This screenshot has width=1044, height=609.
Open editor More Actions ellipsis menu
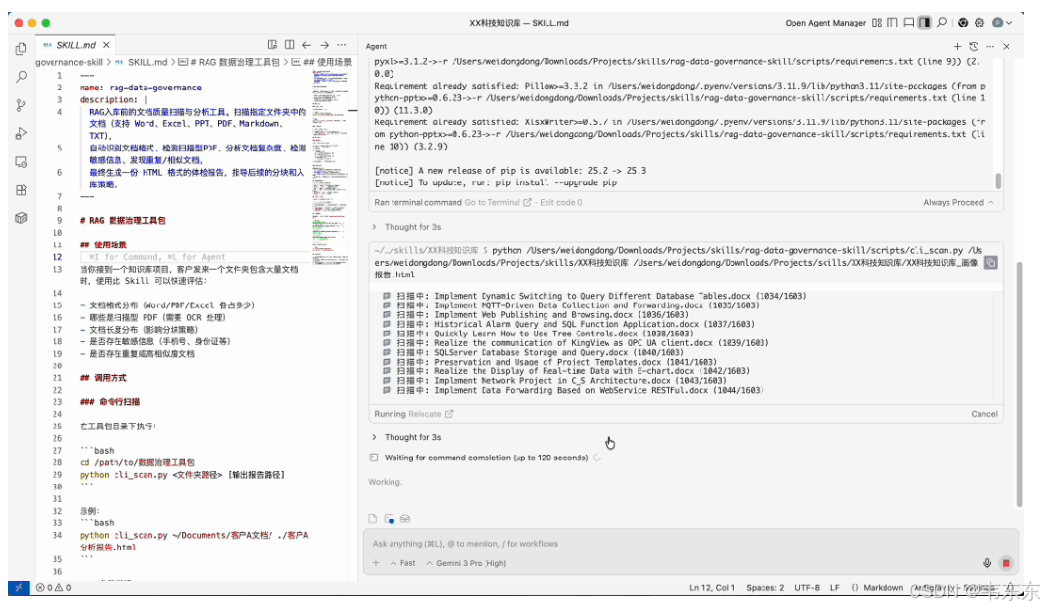tap(342, 45)
